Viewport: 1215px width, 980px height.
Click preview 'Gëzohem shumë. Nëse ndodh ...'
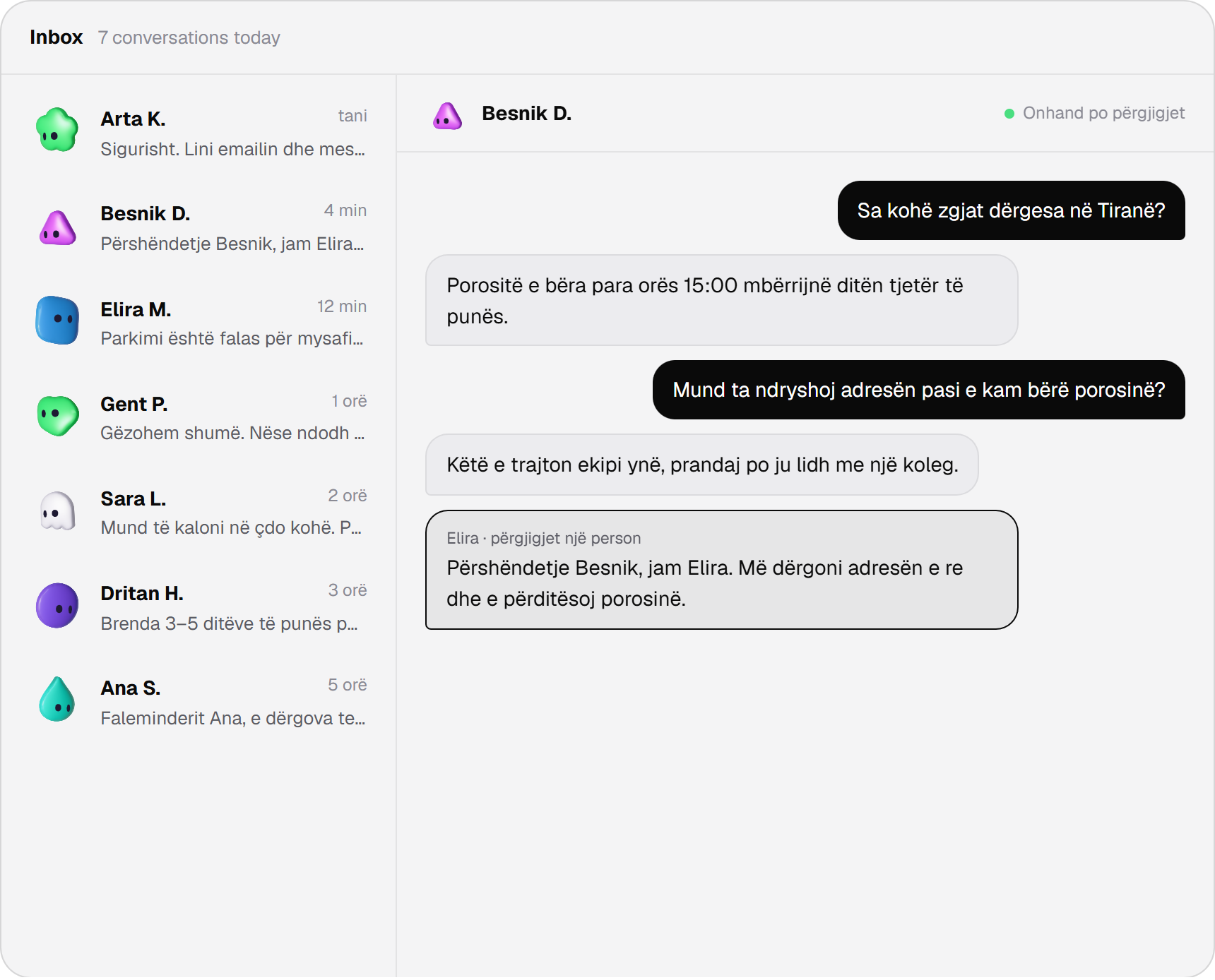pyautogui.click(x=232, y=433)
